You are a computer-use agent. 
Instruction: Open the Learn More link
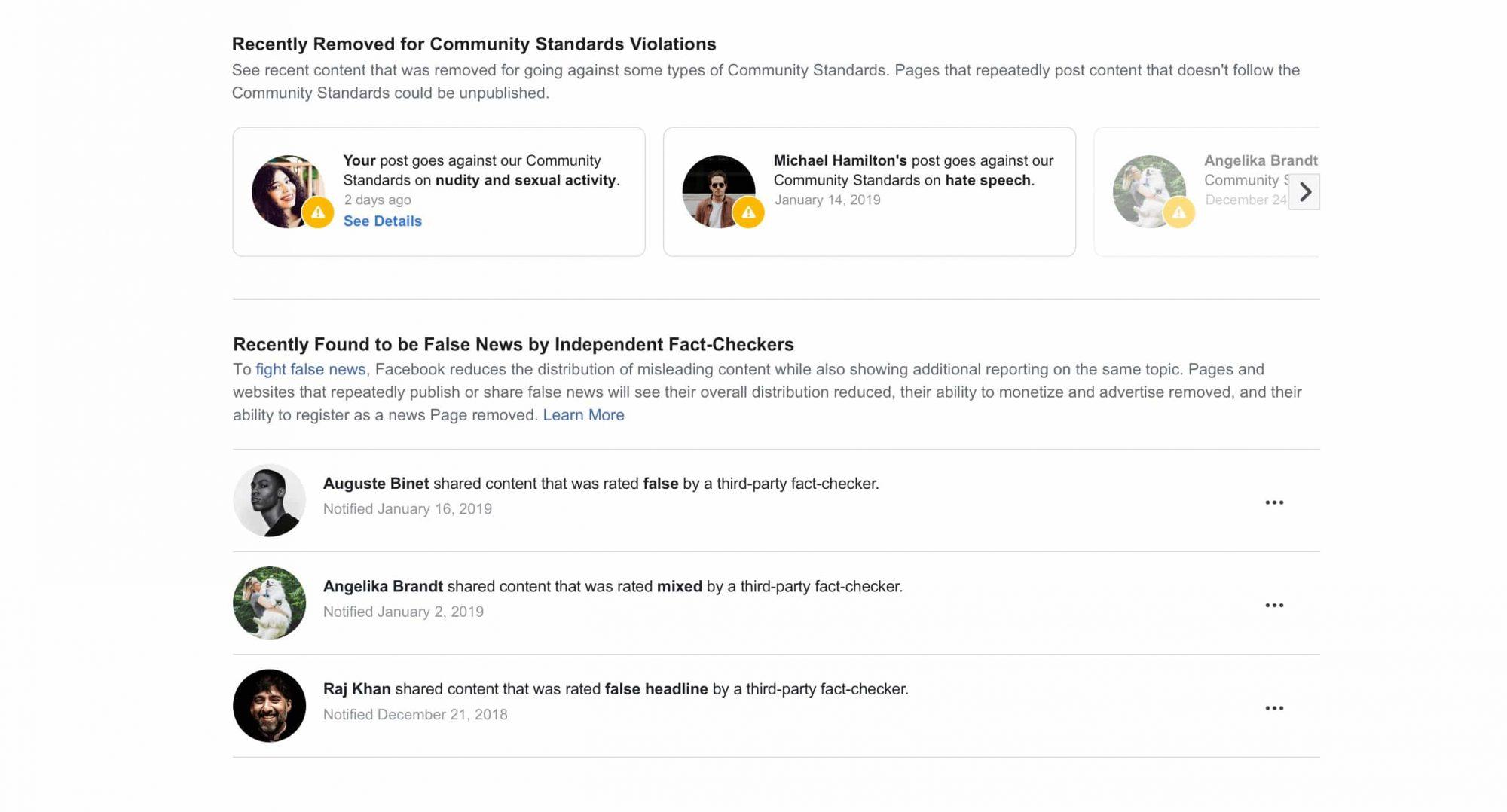pyautogui.click(x=583, y=415)
